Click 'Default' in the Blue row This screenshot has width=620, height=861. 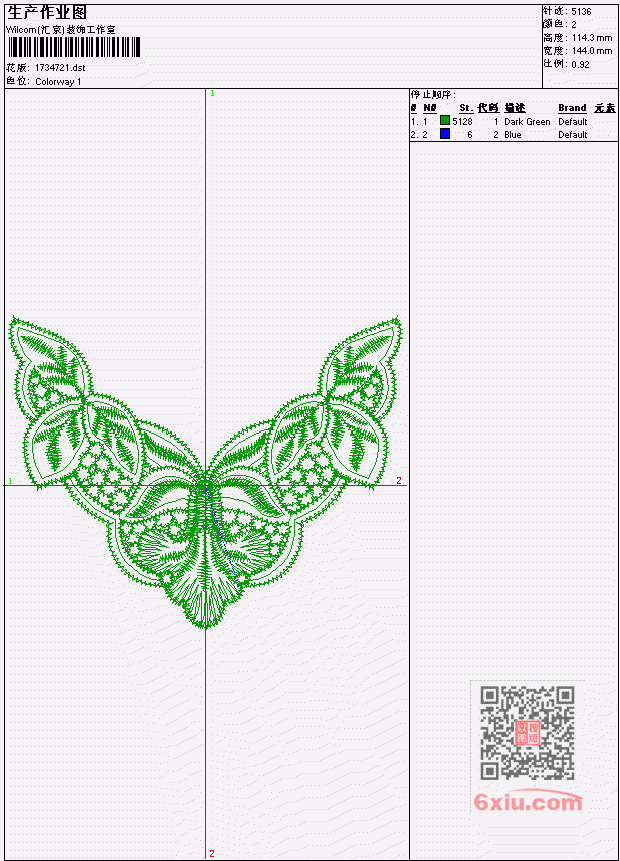click(x=573, y=135)
